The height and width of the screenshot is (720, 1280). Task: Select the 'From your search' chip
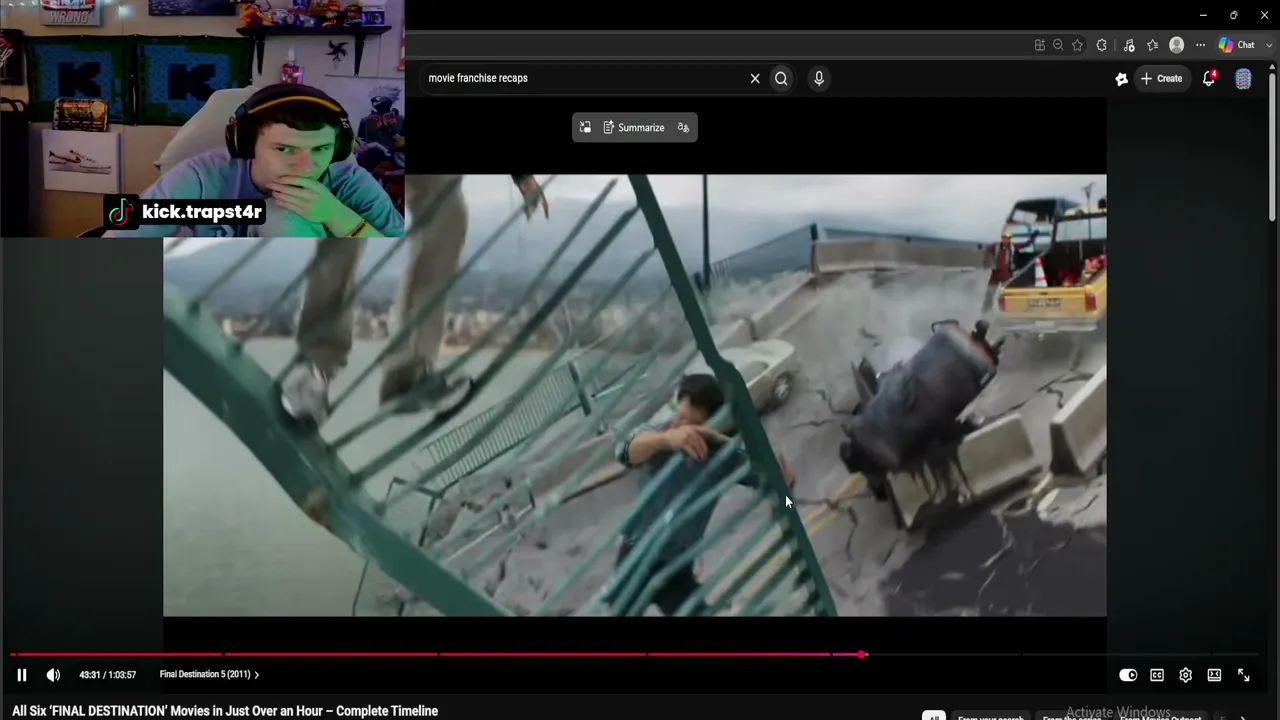click(x=991, y=716)
